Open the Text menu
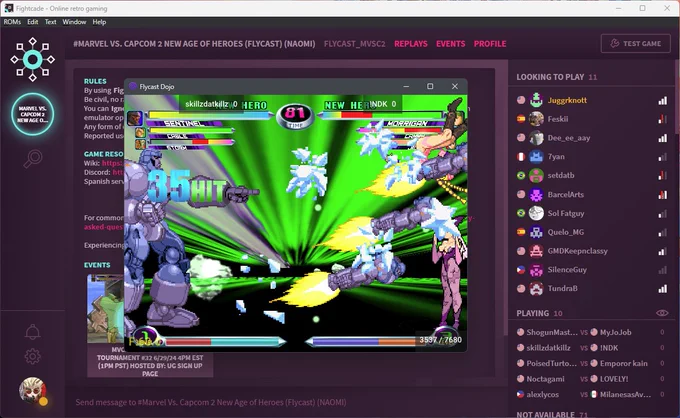Image resolution: width=680 pixels, height=418 pixels. (50, 22)
